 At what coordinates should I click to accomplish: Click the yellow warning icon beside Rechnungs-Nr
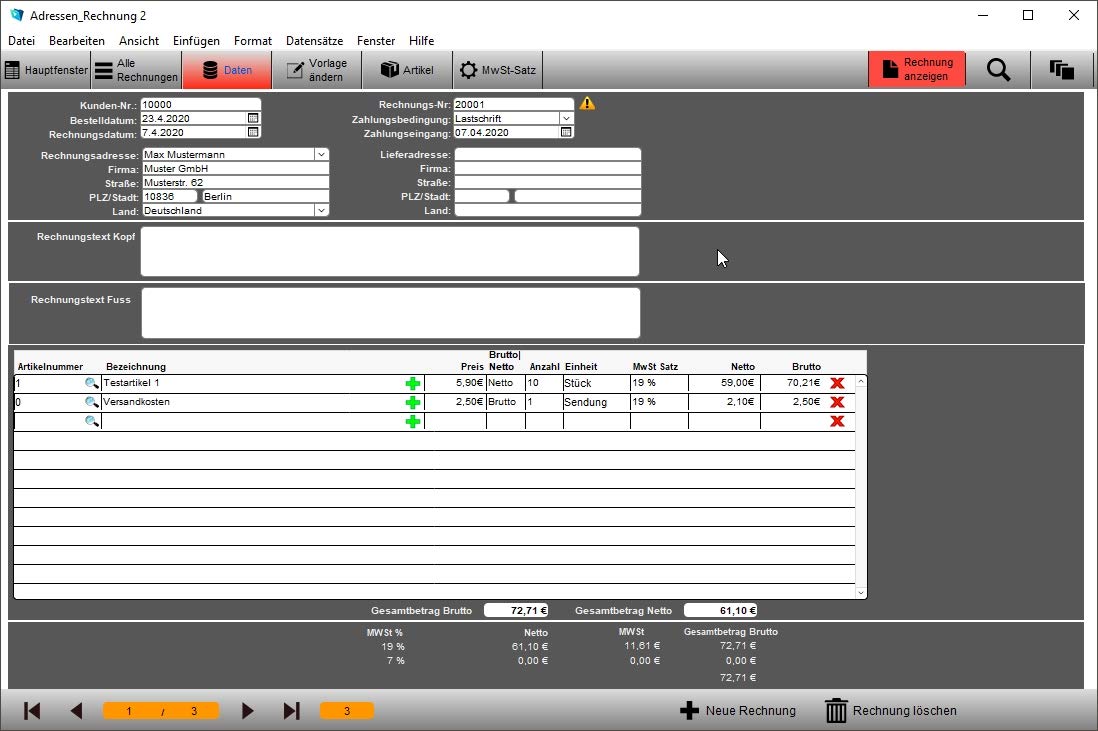pyautogui.click(x=587, y=104)
